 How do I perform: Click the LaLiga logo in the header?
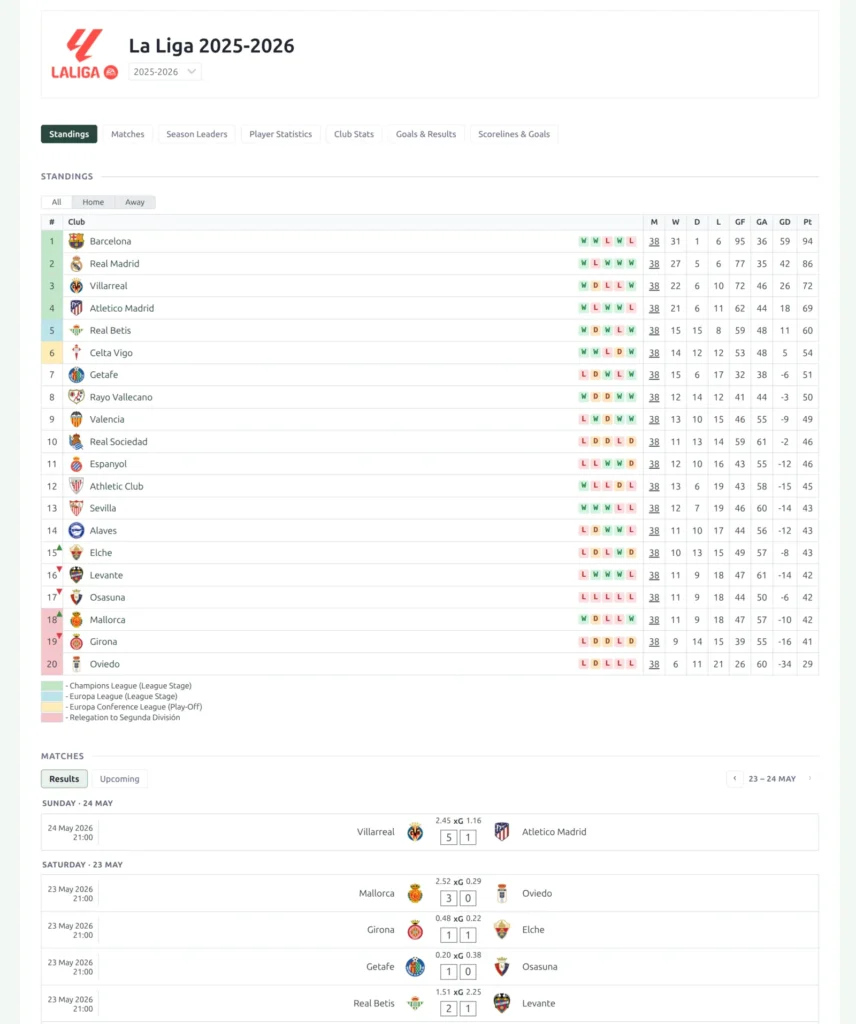84,54
